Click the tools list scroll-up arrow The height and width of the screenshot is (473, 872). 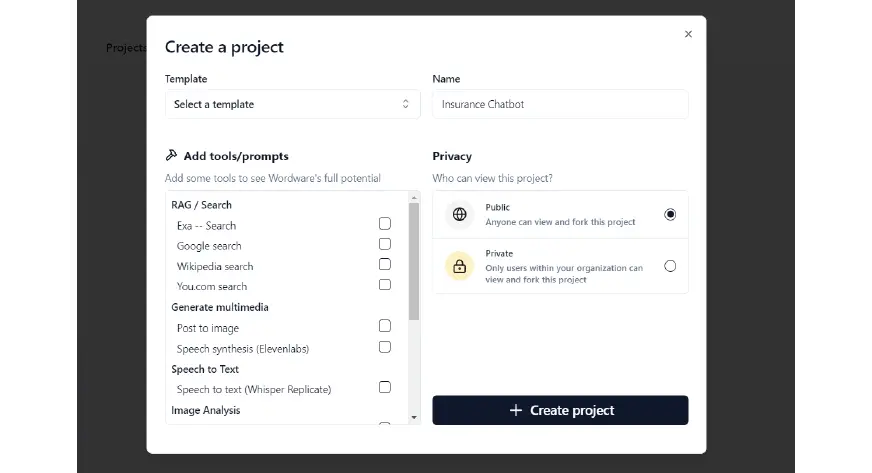414,198
